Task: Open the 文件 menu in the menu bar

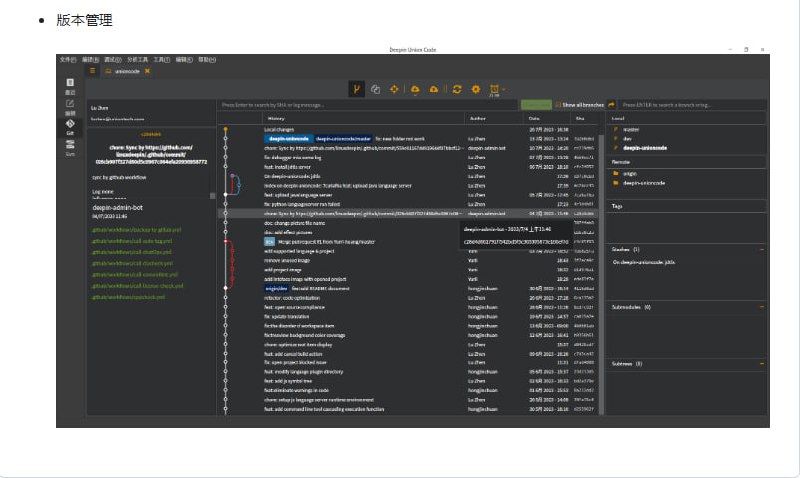Action: pyautogui.click(x=67, y=60)
